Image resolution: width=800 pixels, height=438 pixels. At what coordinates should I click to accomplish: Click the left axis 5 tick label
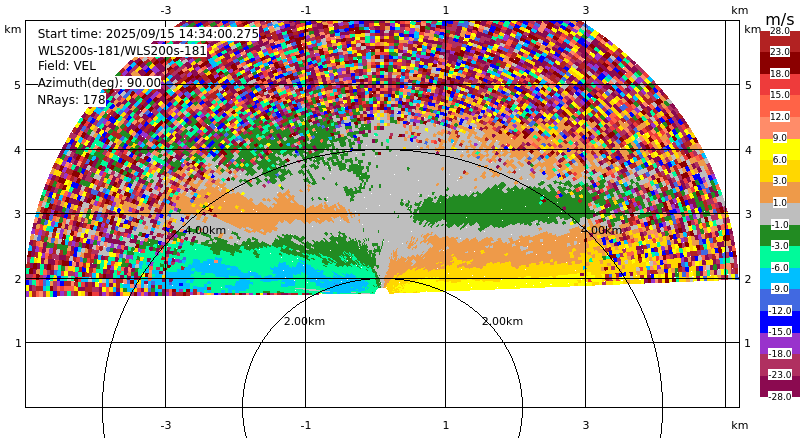coord(18,85)
